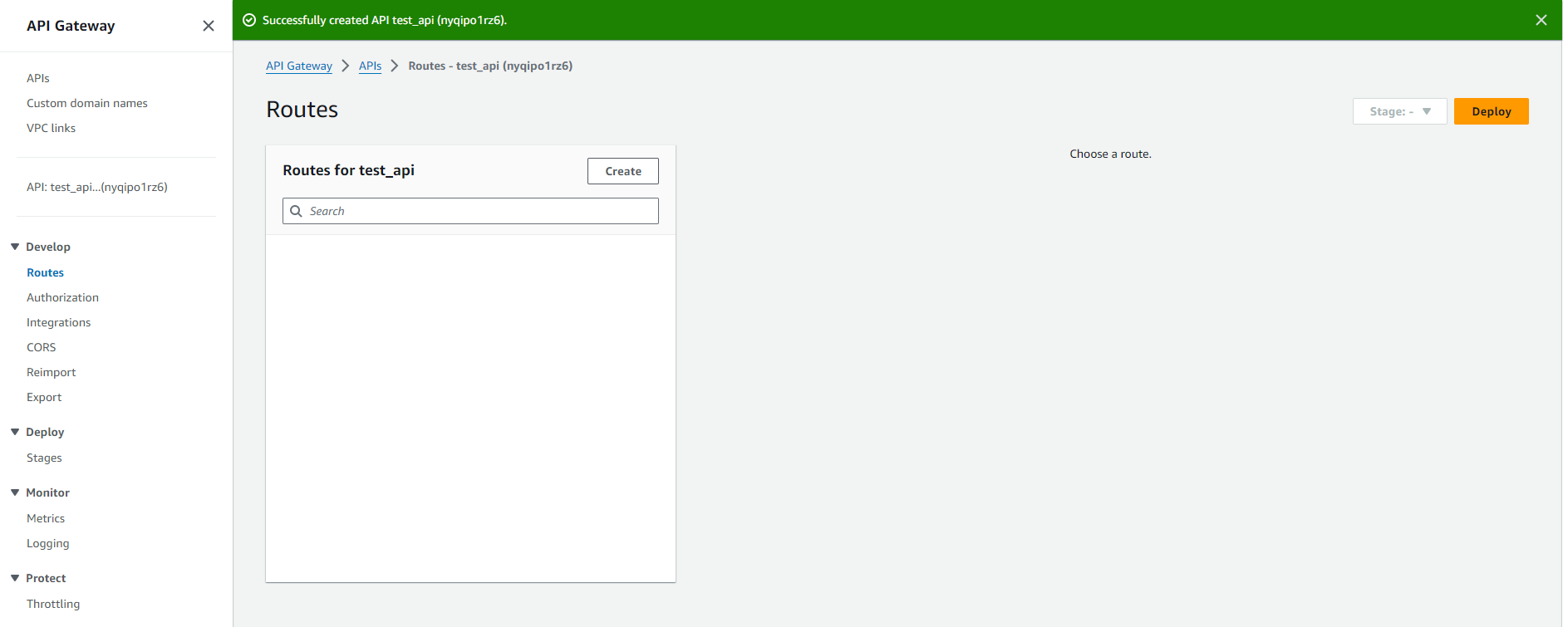Click the 'Choose a route.' message

1111,154
